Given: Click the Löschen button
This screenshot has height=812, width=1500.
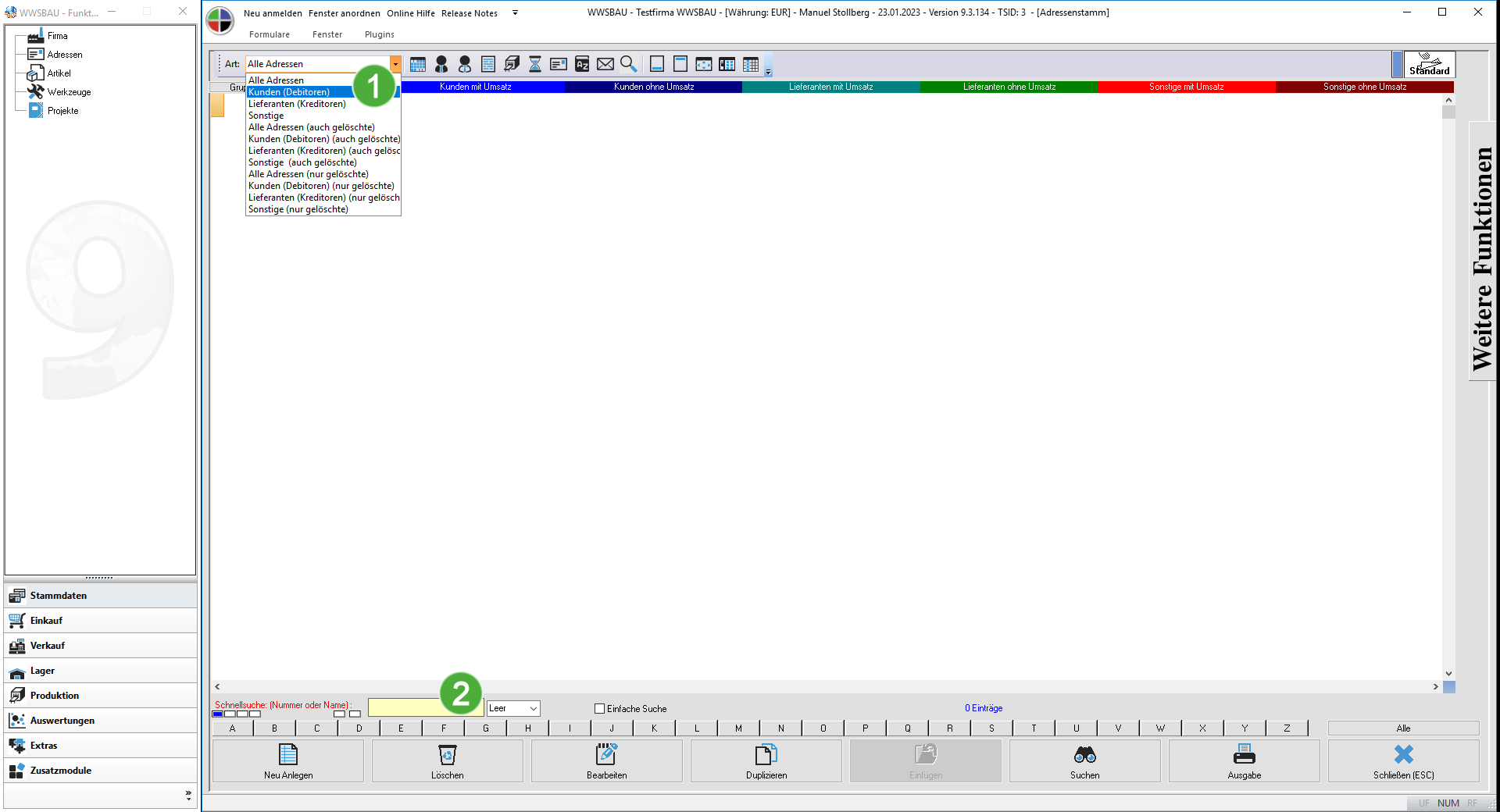Looking at the screenshot, I should 448,761.
